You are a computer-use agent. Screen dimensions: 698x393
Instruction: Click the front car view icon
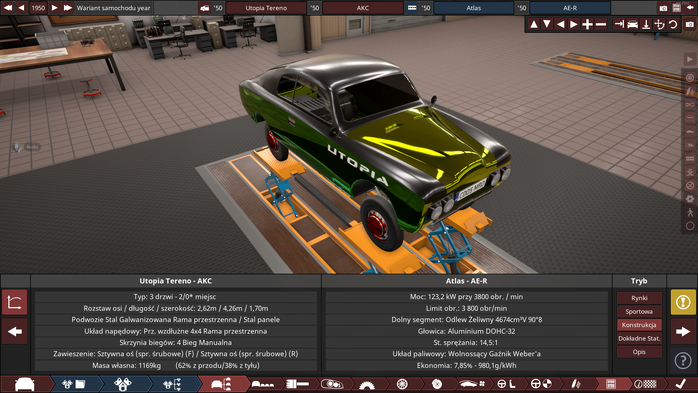(x=633, y=24)
